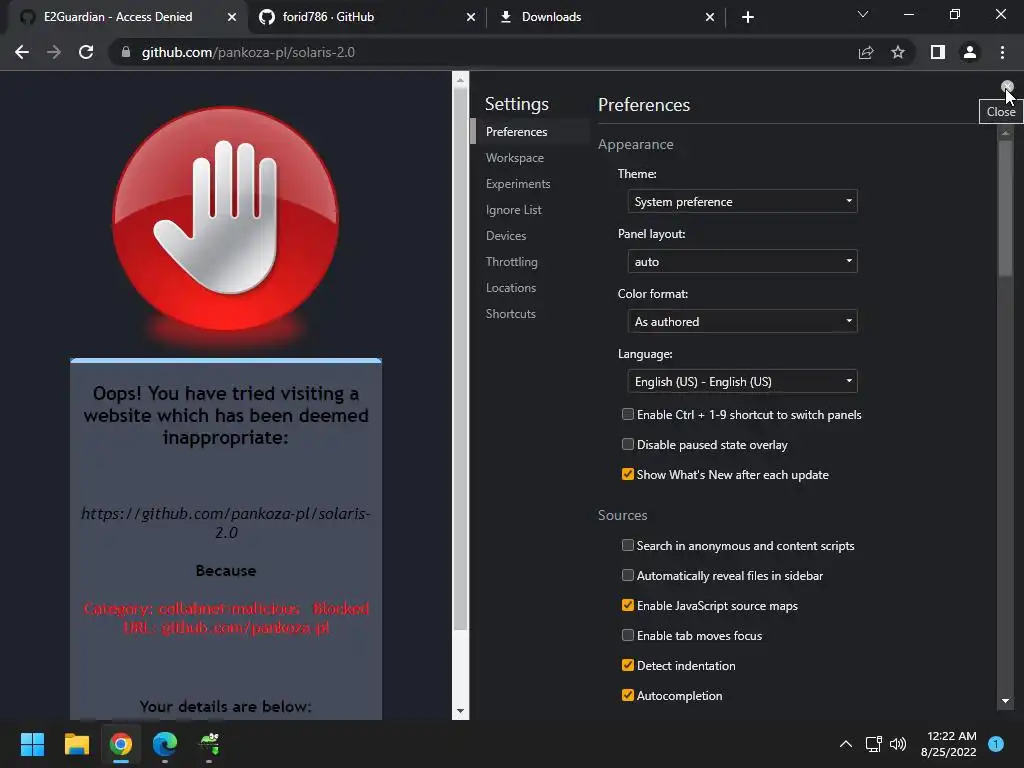Screen dimensions: 1024x768
Task: Click the settings panel scrollbar down arrow
Action: (1005, 701)
